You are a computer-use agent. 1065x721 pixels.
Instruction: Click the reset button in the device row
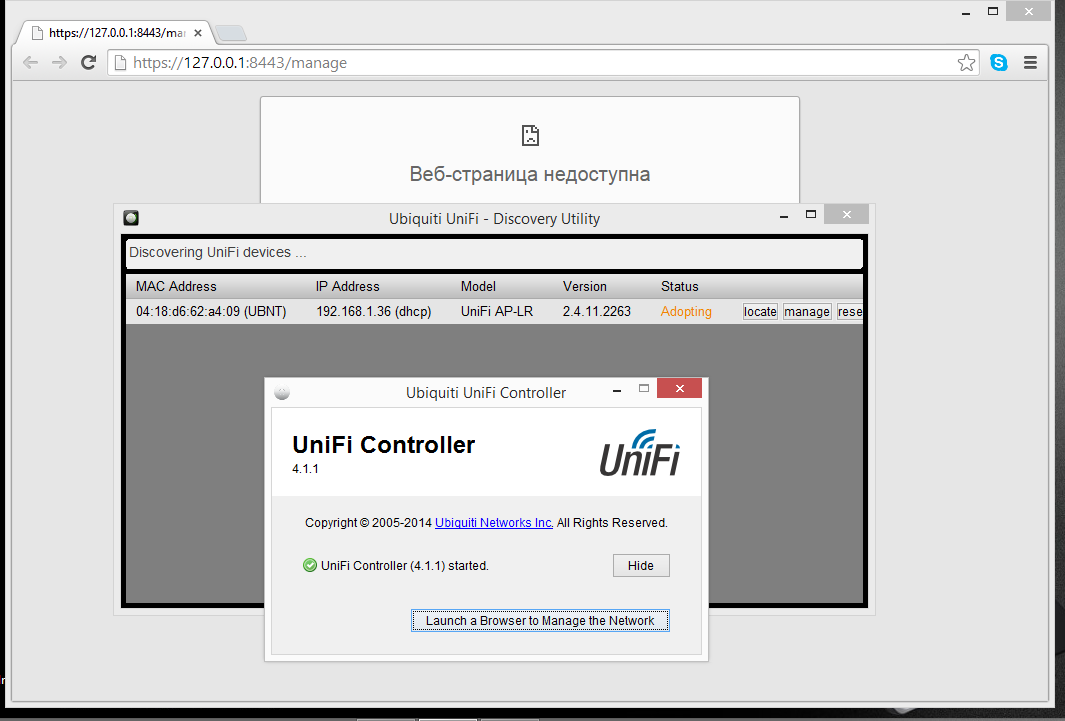(850, 312)
